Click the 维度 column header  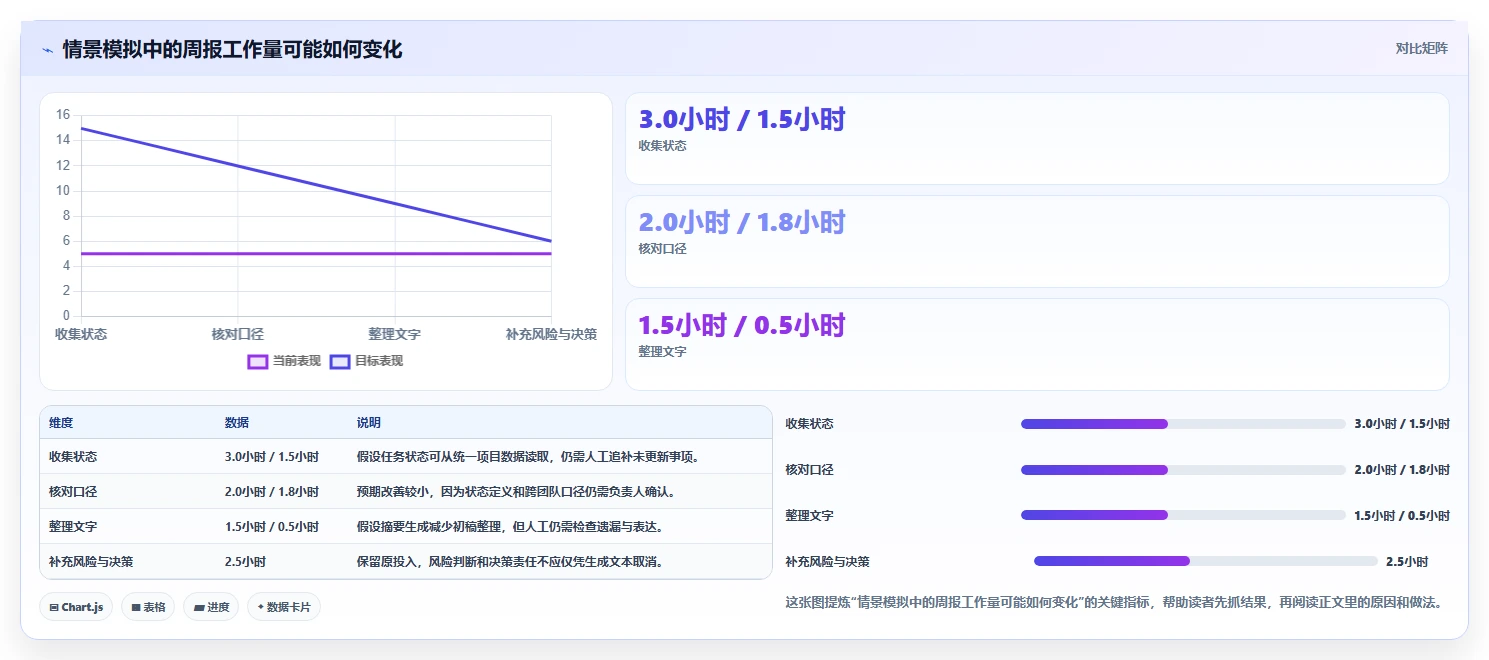61,423
